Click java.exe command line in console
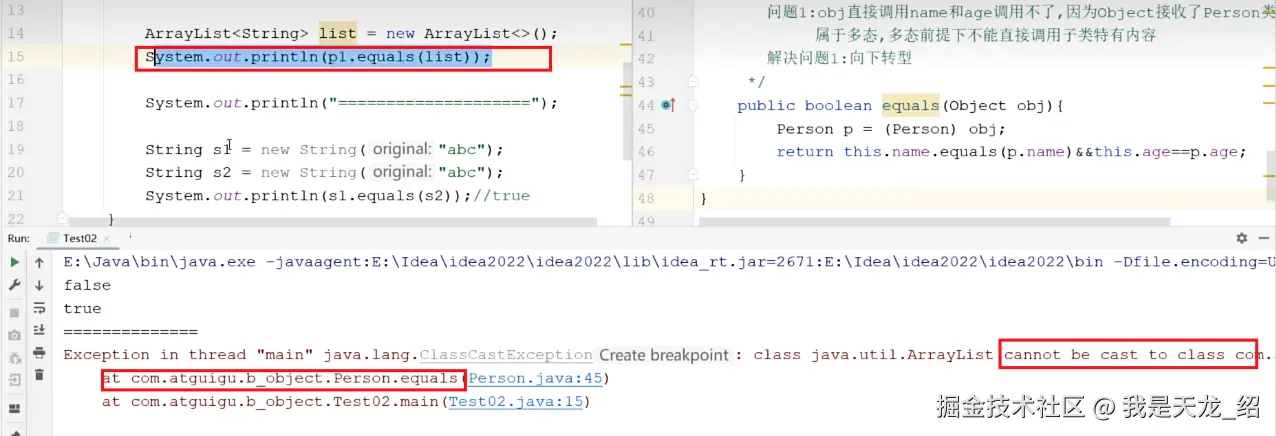This screenshot has height=436, width=1276. point(669,262)
